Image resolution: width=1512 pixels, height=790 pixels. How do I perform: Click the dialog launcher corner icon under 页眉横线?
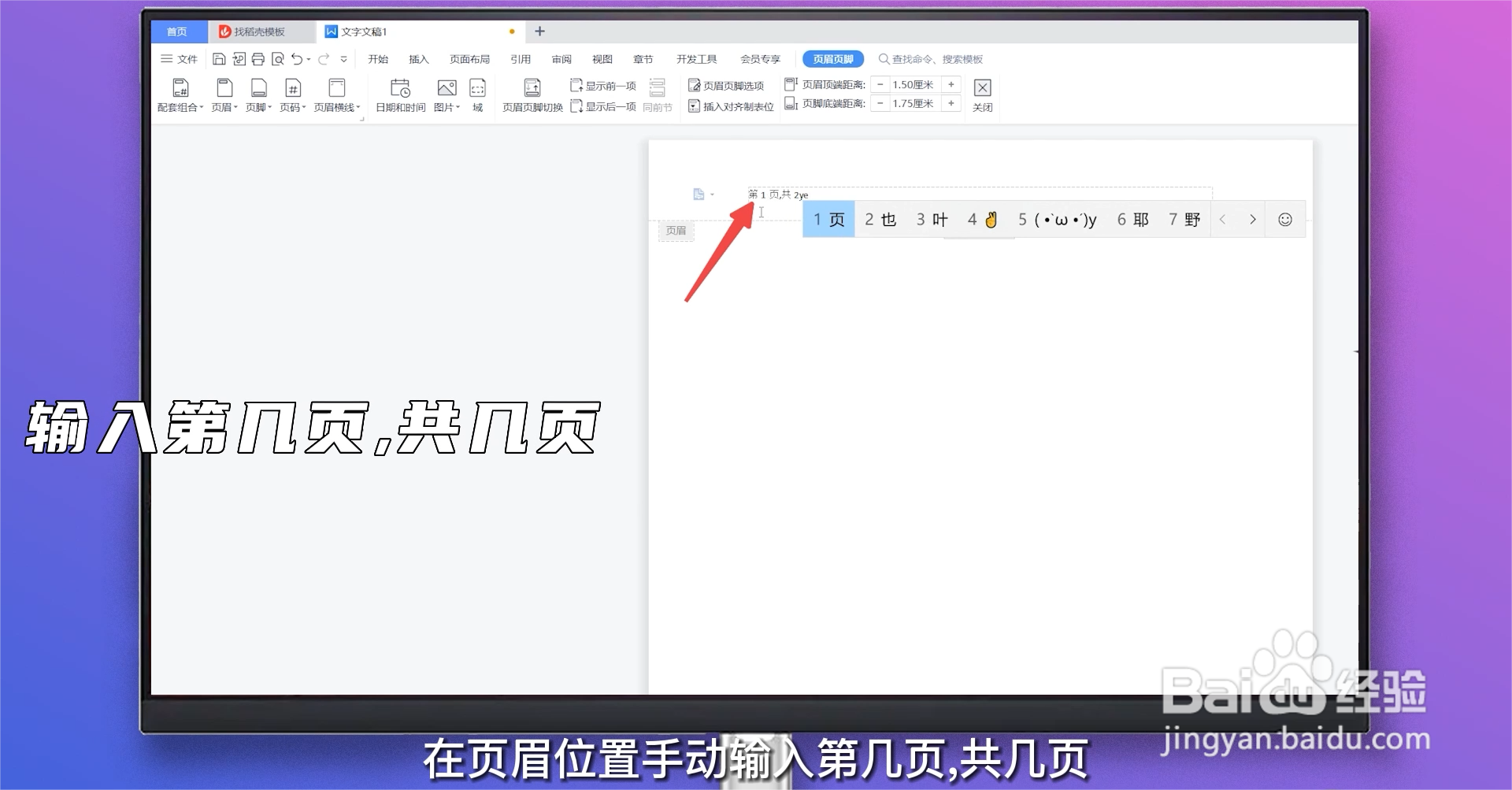click(x=362, y=119)
